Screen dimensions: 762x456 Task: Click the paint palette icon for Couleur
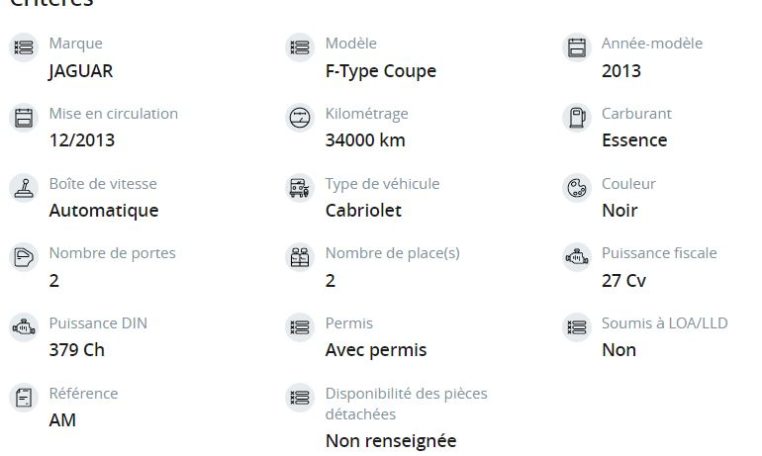pyautogui.click(x=577, y=188)
